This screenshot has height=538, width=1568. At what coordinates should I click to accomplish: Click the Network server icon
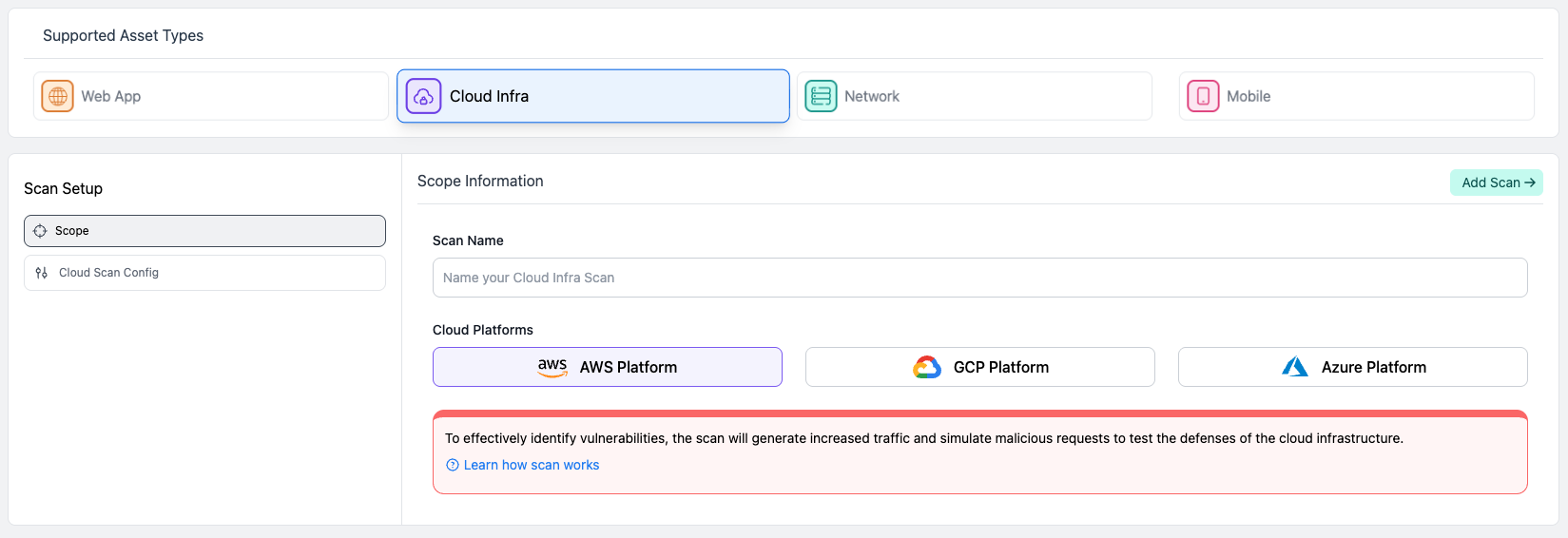pos(821,96)
